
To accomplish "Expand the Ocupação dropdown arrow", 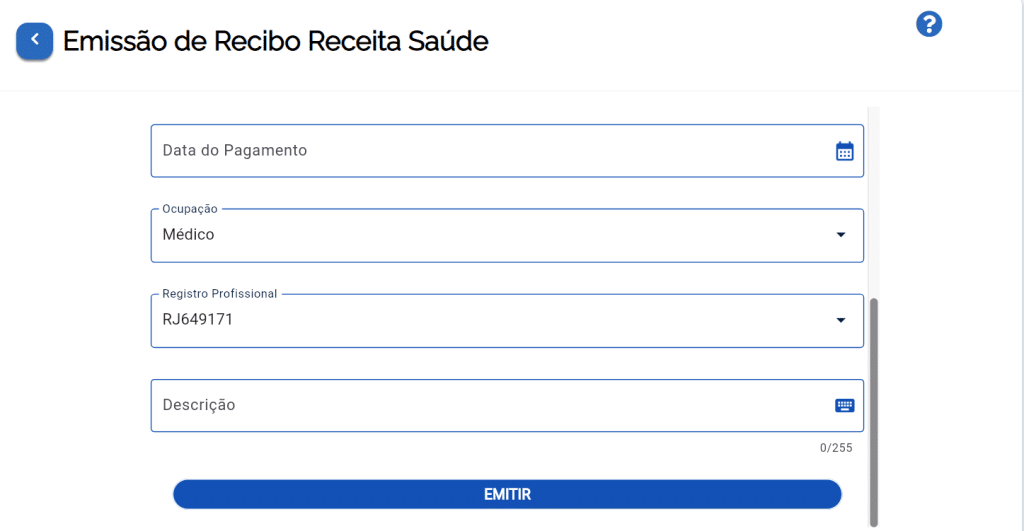I will 841,235.
